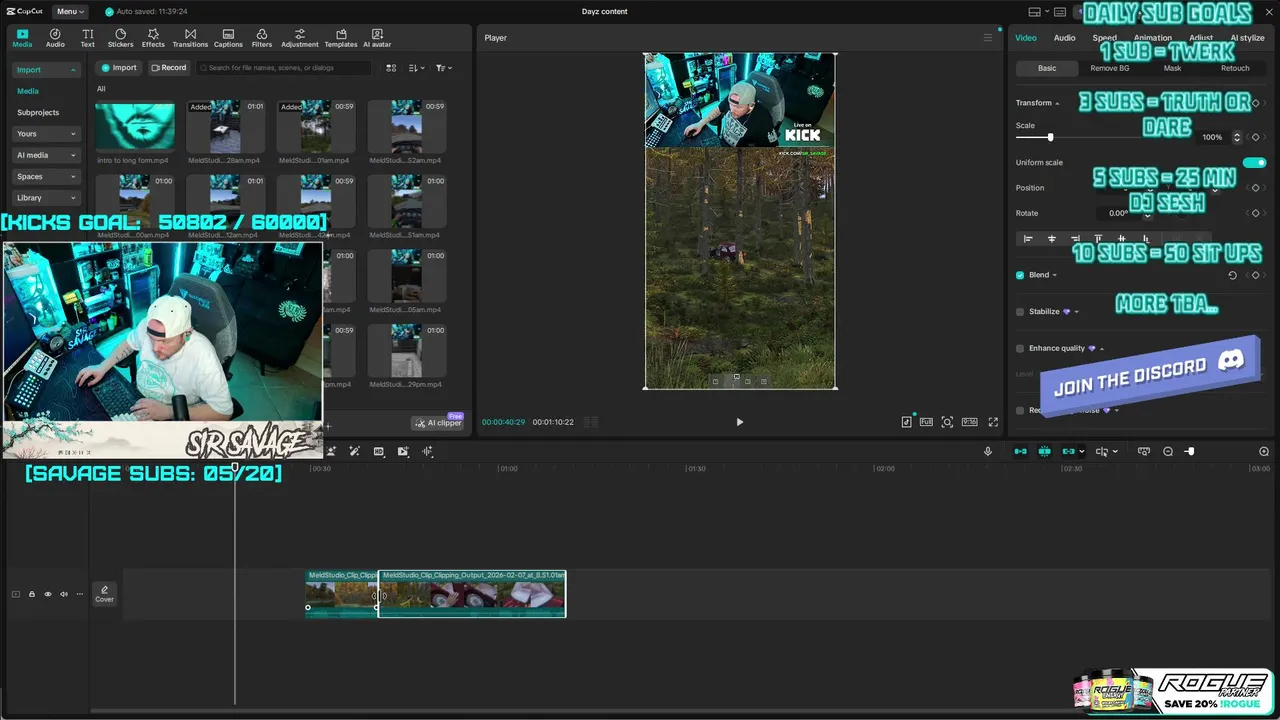Click the 9:16 aspect ratio icon
Image resolution: width=1280 pixels, height=720 pixels.
pos(969,422)
